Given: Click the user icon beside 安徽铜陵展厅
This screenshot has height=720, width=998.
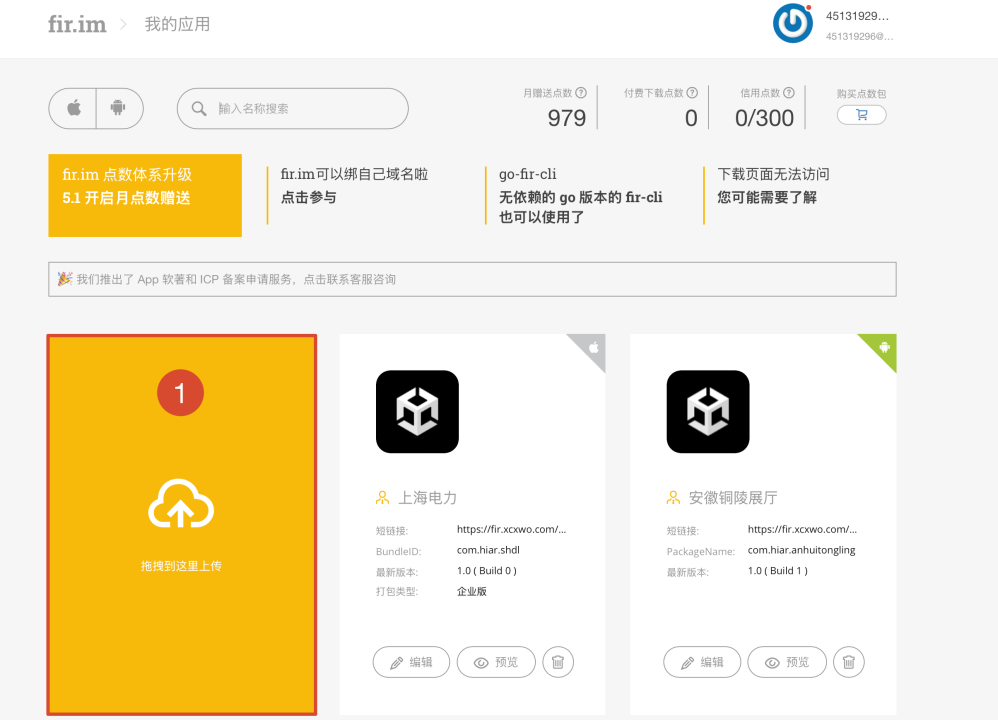Looking at the screenshot, I should [x=673, y=498].
